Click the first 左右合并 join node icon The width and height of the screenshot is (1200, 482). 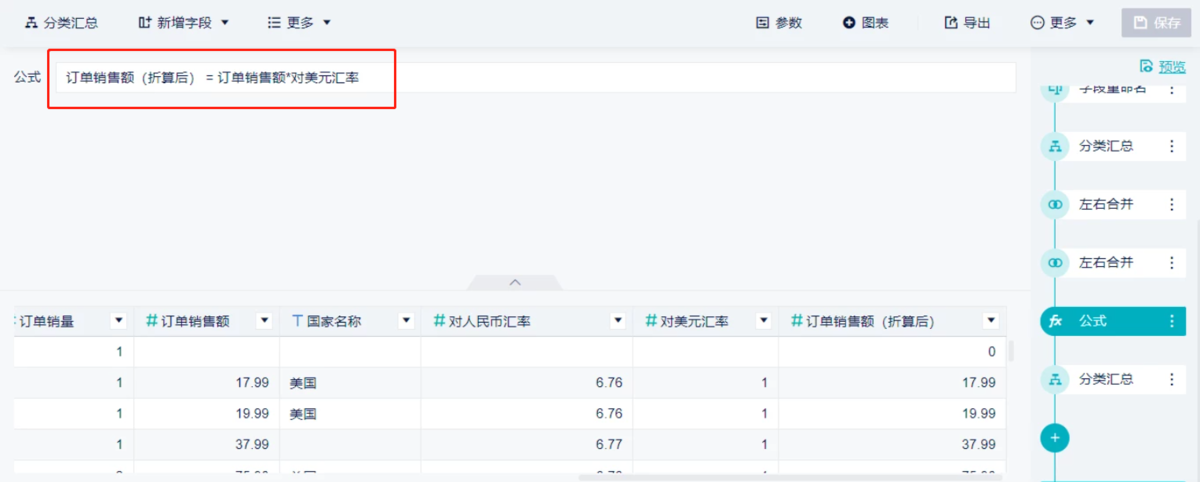tap(1055, 204)
